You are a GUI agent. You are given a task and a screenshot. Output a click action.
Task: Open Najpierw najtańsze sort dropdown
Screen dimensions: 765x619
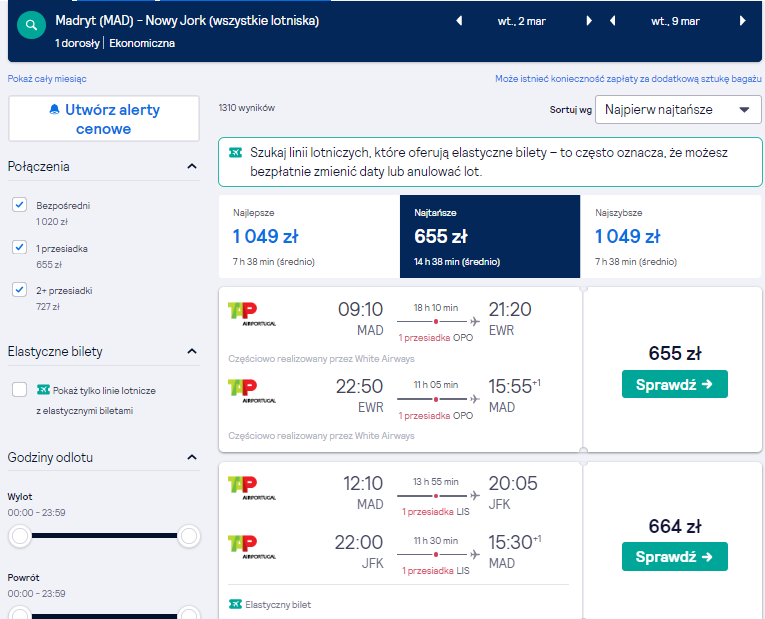[678, 109]
